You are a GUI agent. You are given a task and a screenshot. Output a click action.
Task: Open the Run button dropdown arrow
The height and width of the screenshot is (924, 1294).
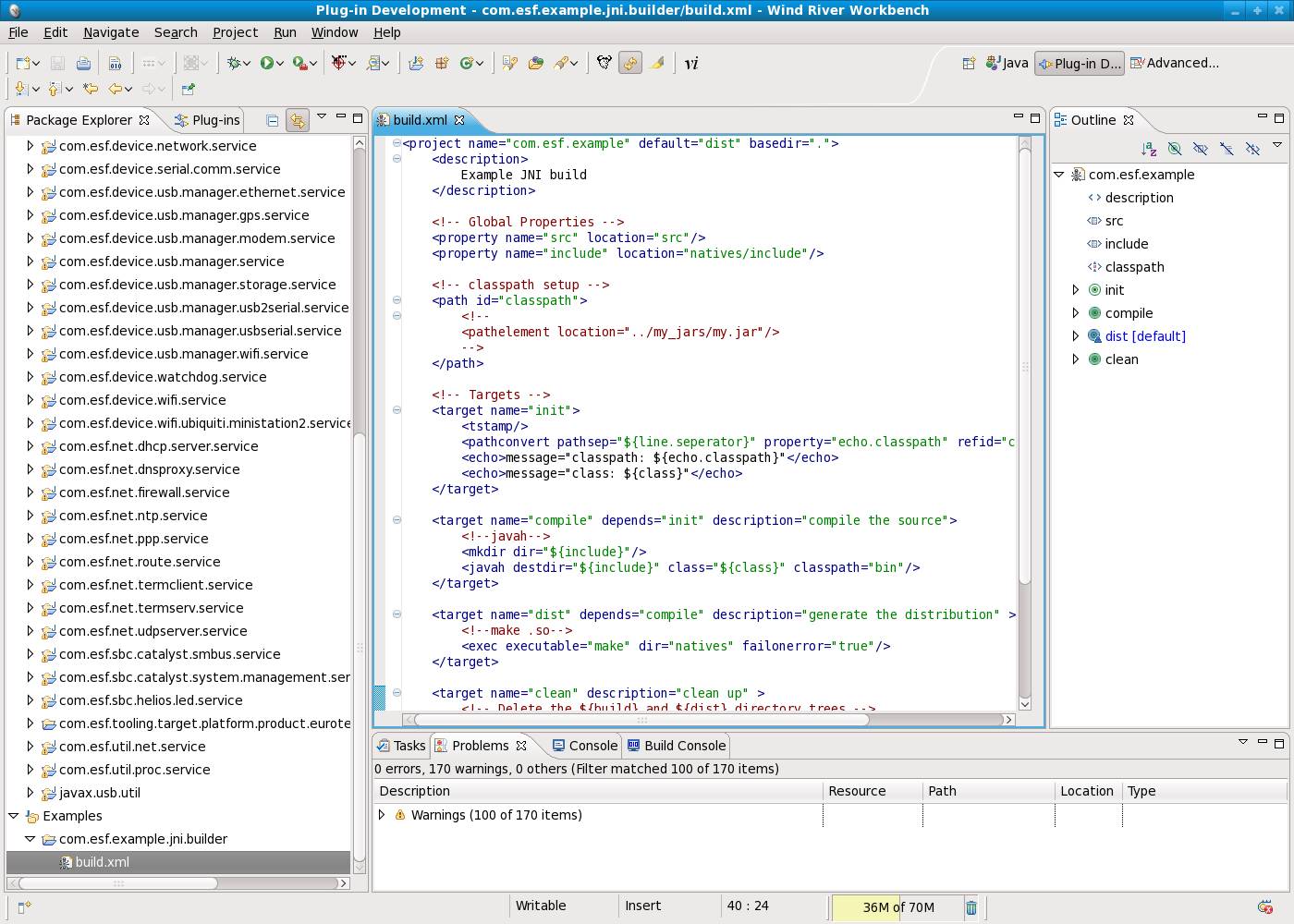pos(280,64)
